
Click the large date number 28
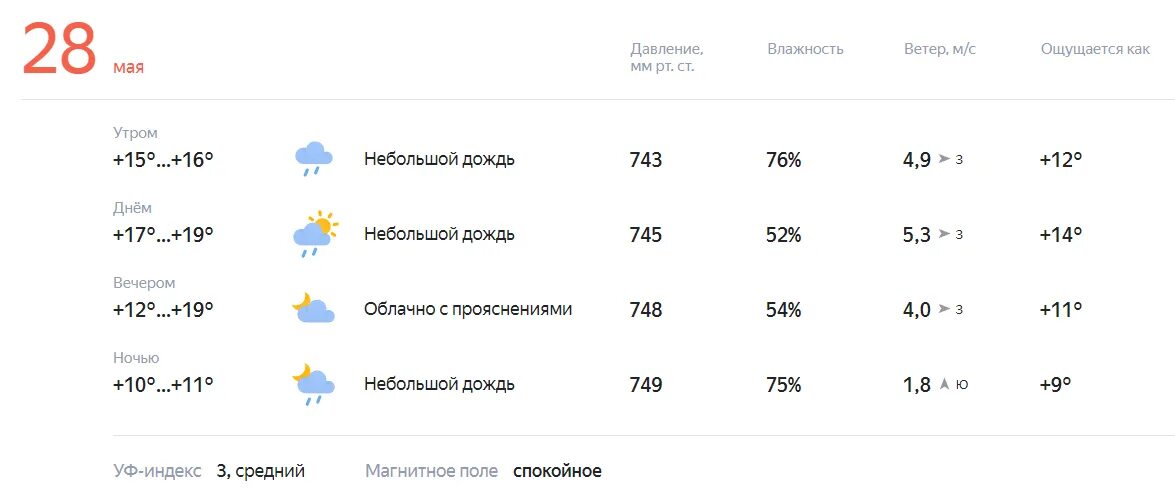click(60, 49)
